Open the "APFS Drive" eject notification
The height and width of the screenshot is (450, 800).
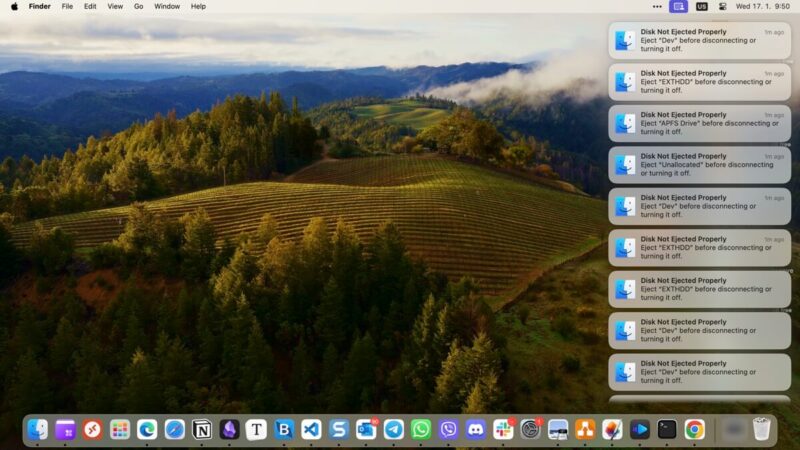(699, 123)
